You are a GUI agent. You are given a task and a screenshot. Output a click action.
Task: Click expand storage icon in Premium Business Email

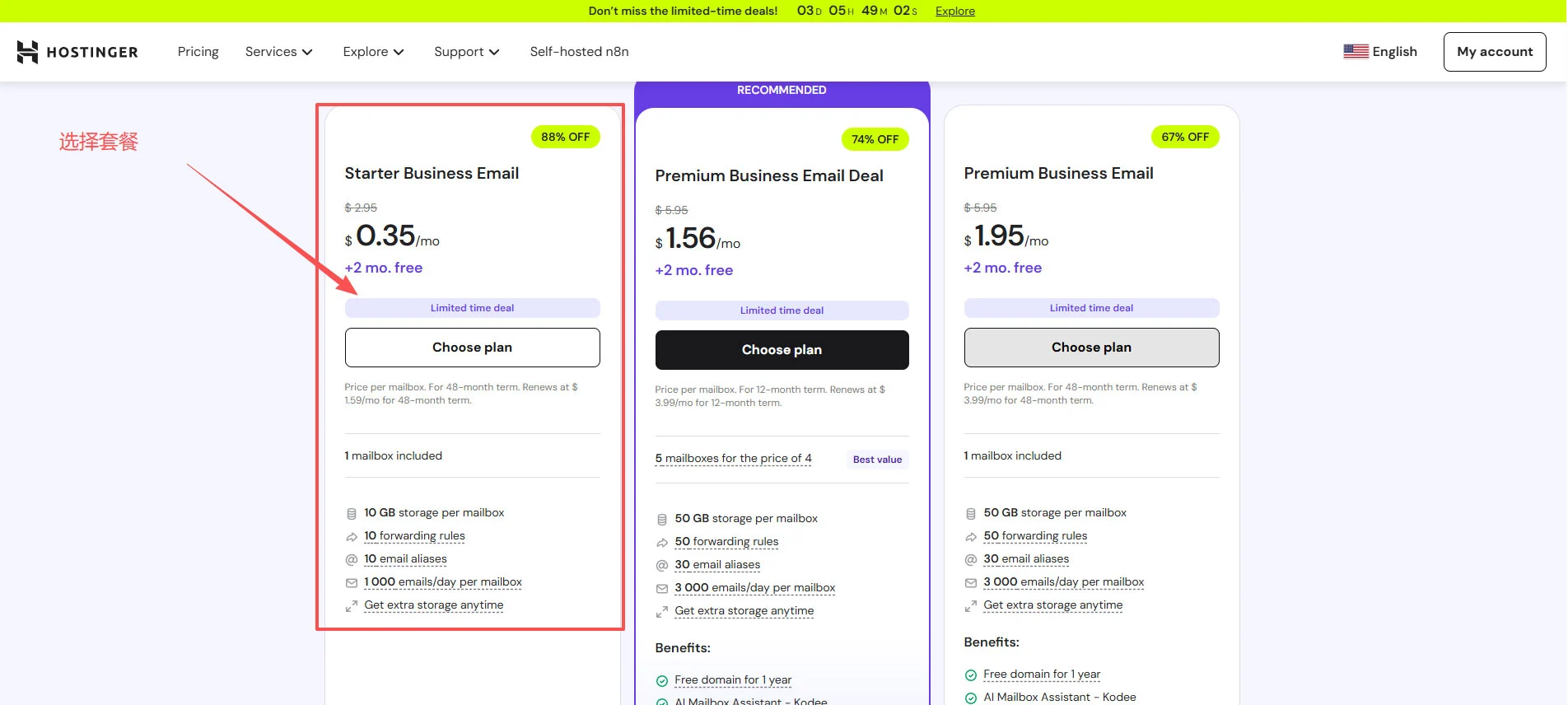[971, 605]
